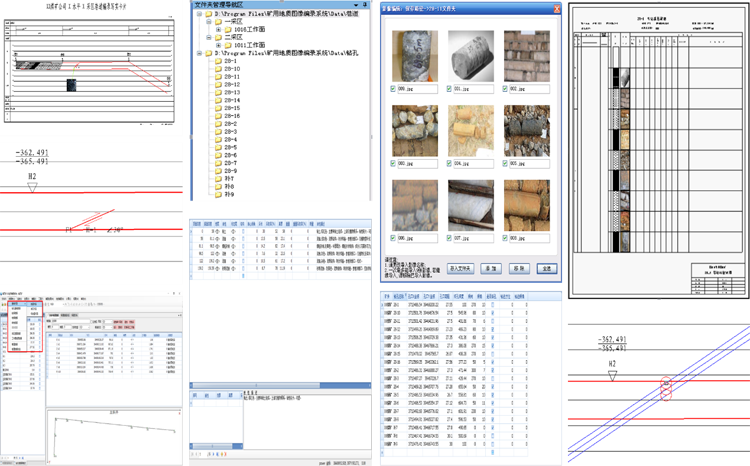Click the 1016工作面 folder icon

click(227, 29)
